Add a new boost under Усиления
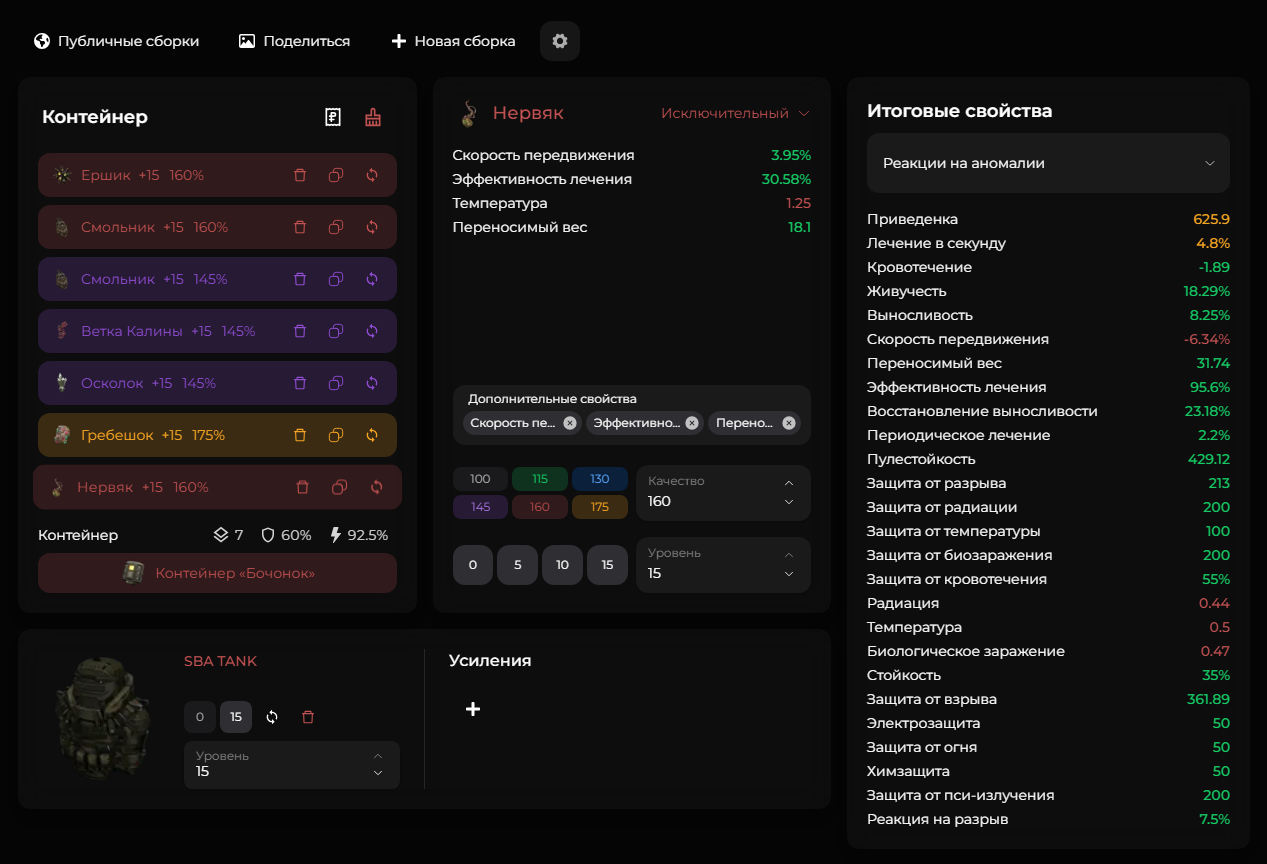This screenshot has width=1267, height=864. point(473,709)
